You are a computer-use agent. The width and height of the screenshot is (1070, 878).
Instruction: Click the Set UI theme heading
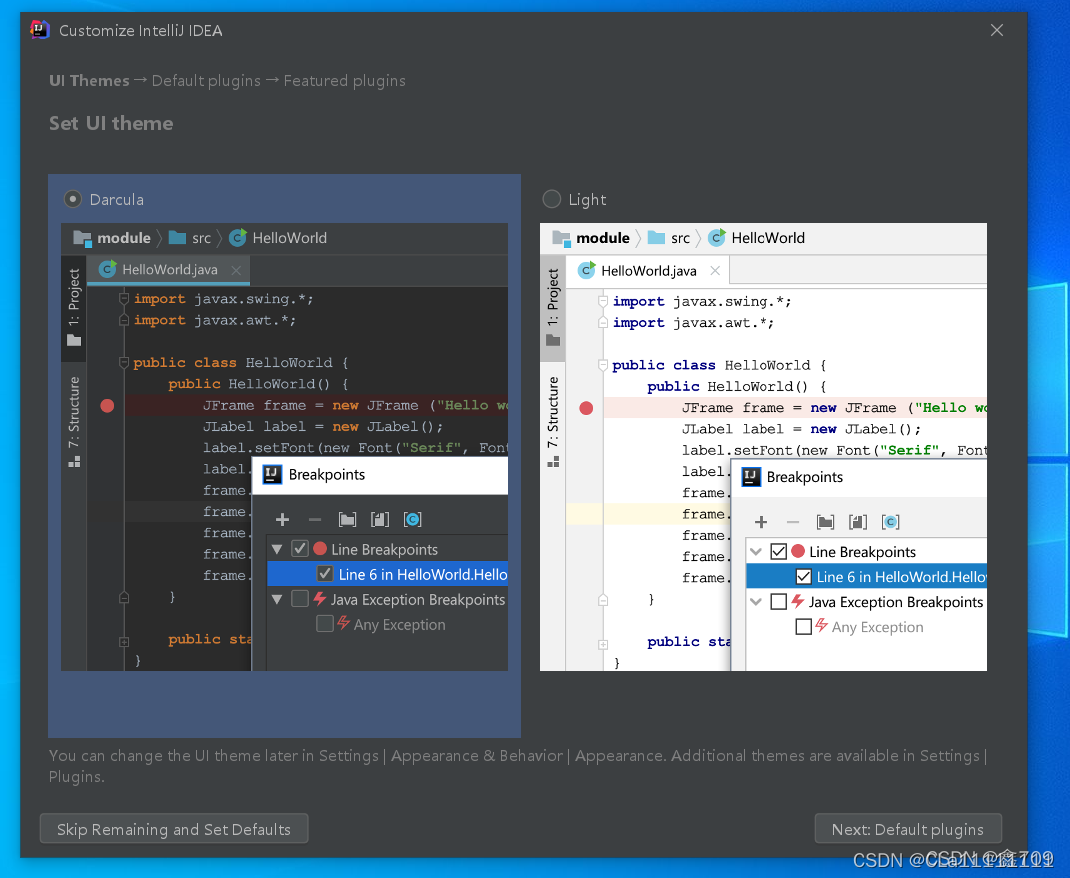[x=111, y=123]
